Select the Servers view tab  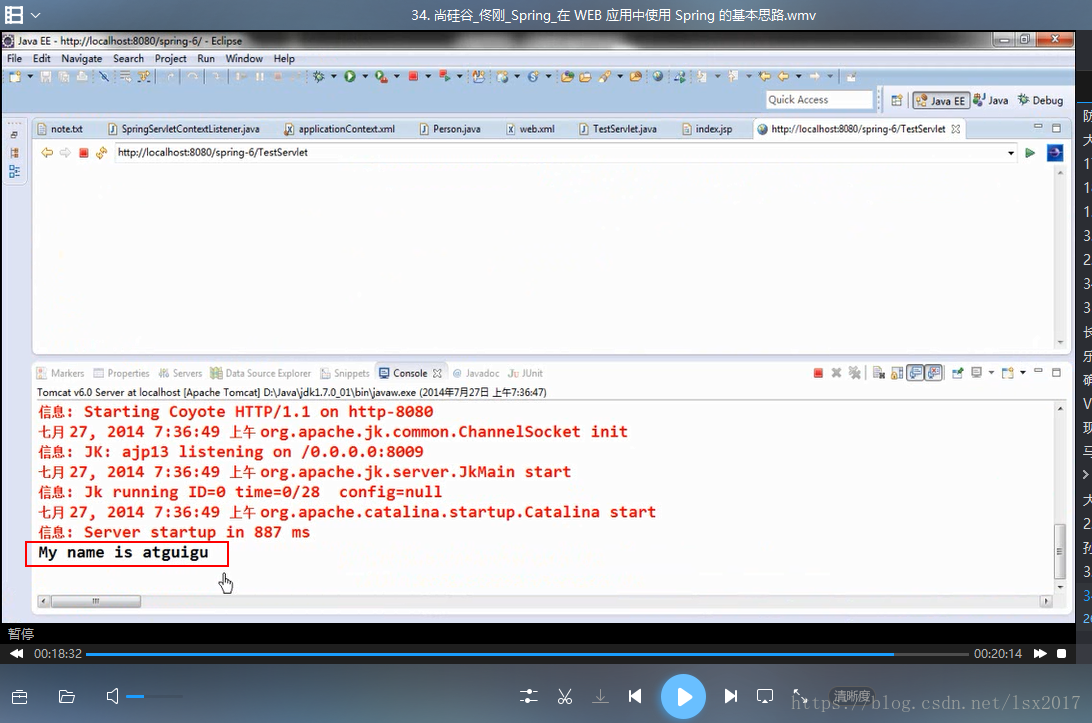[x=180, y=373]
